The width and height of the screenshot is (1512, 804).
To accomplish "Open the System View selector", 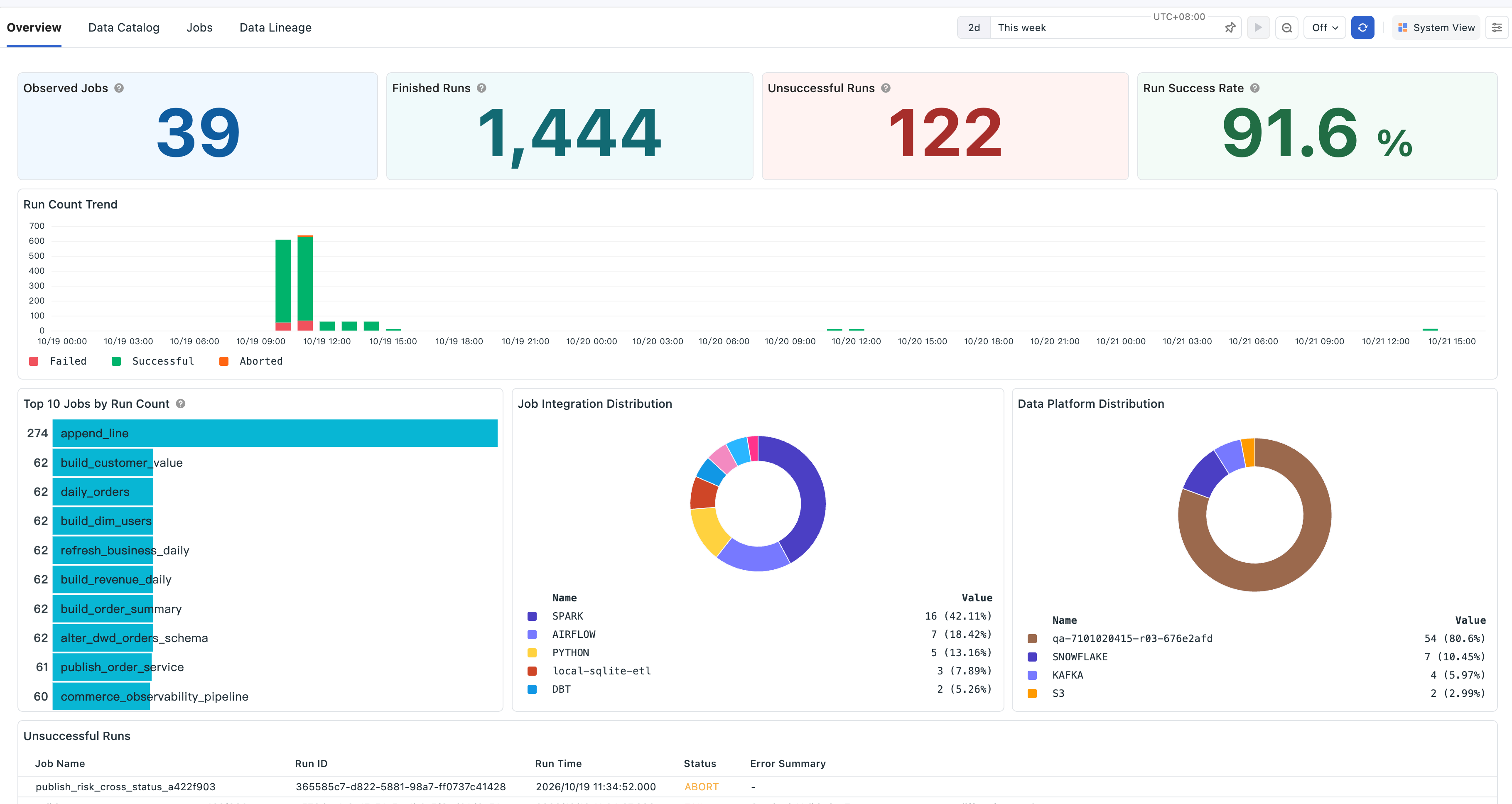I will (x=1436, y=27).
